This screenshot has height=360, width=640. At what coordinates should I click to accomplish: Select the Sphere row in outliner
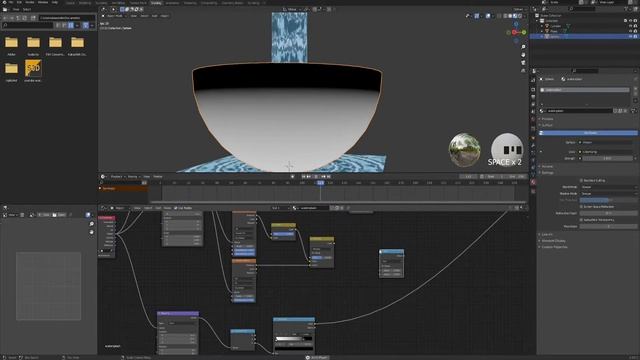coord(584,36)
